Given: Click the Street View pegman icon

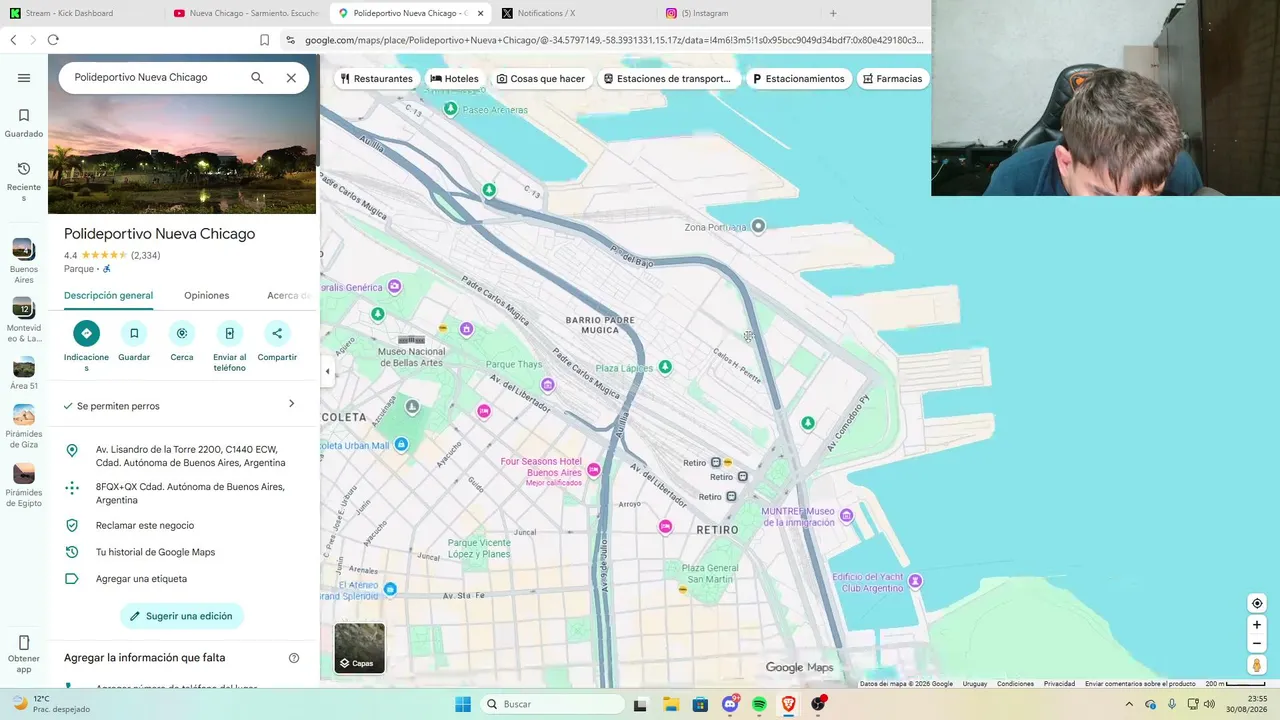Looking at the screenshot, I should pyautogui.click(x=1257, y=665).
